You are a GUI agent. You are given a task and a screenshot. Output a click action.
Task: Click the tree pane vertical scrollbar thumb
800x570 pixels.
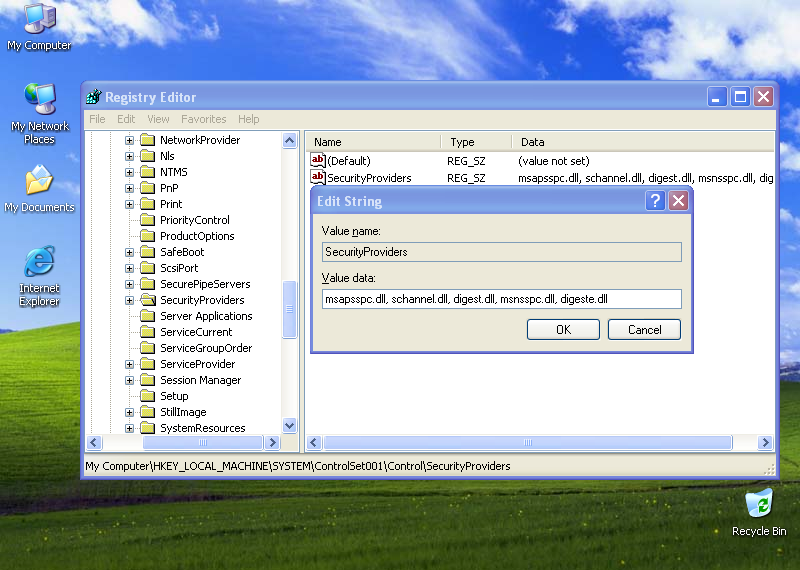pyautogui.click(x=289, y=309)
